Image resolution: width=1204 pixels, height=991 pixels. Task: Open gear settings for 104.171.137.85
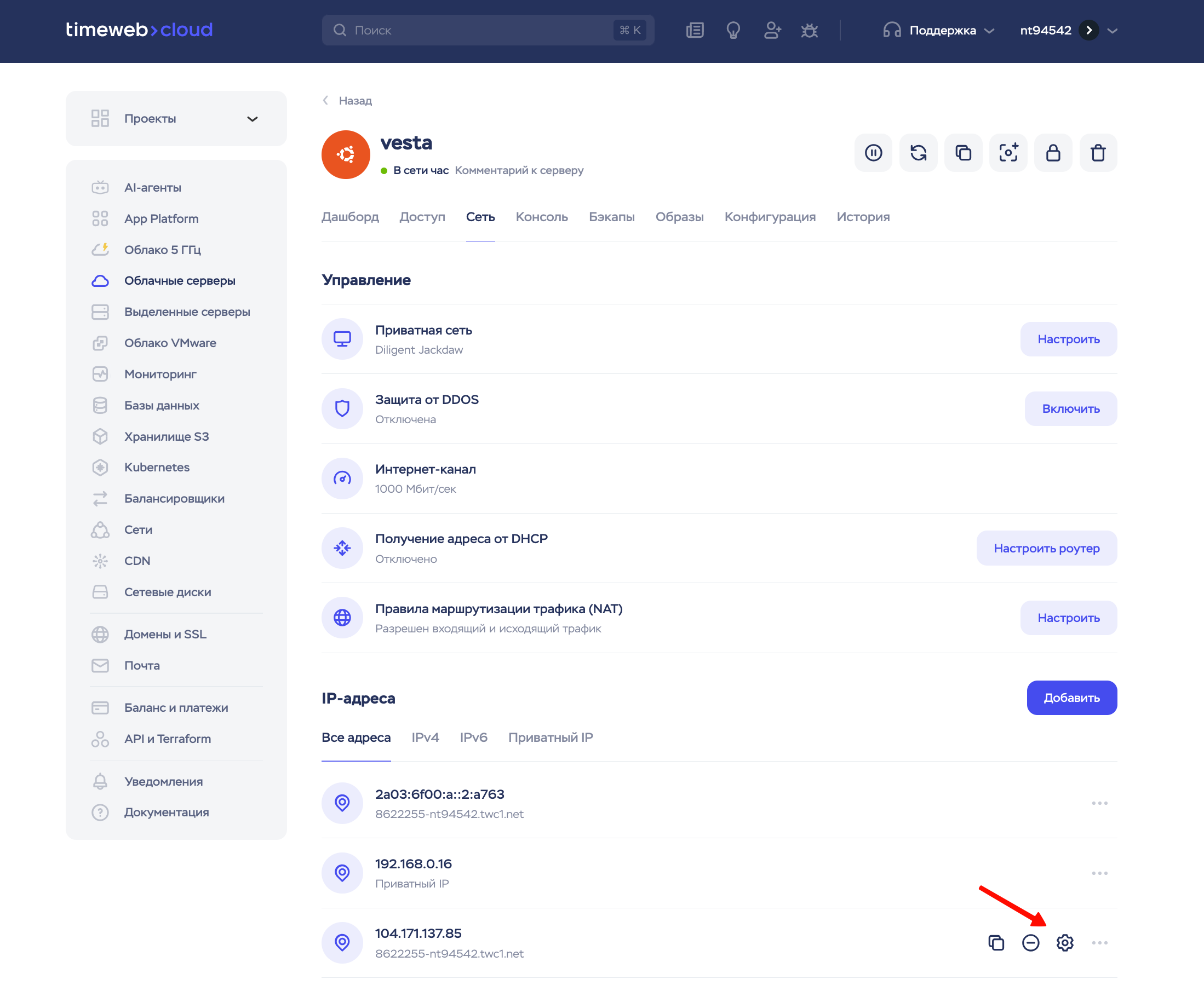(x=1065, y=942)
